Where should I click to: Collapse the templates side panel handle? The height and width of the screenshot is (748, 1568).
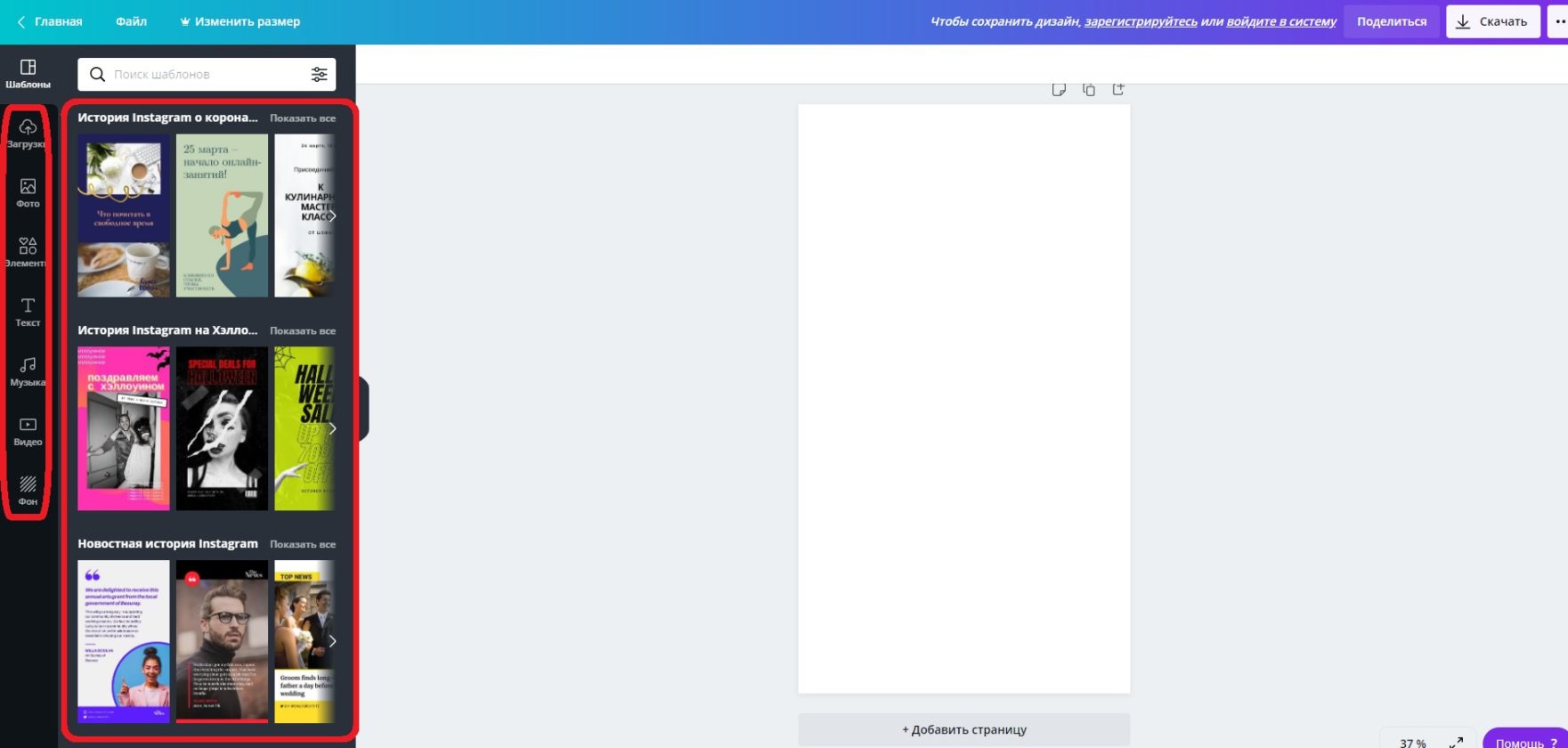tap(362, 409)
